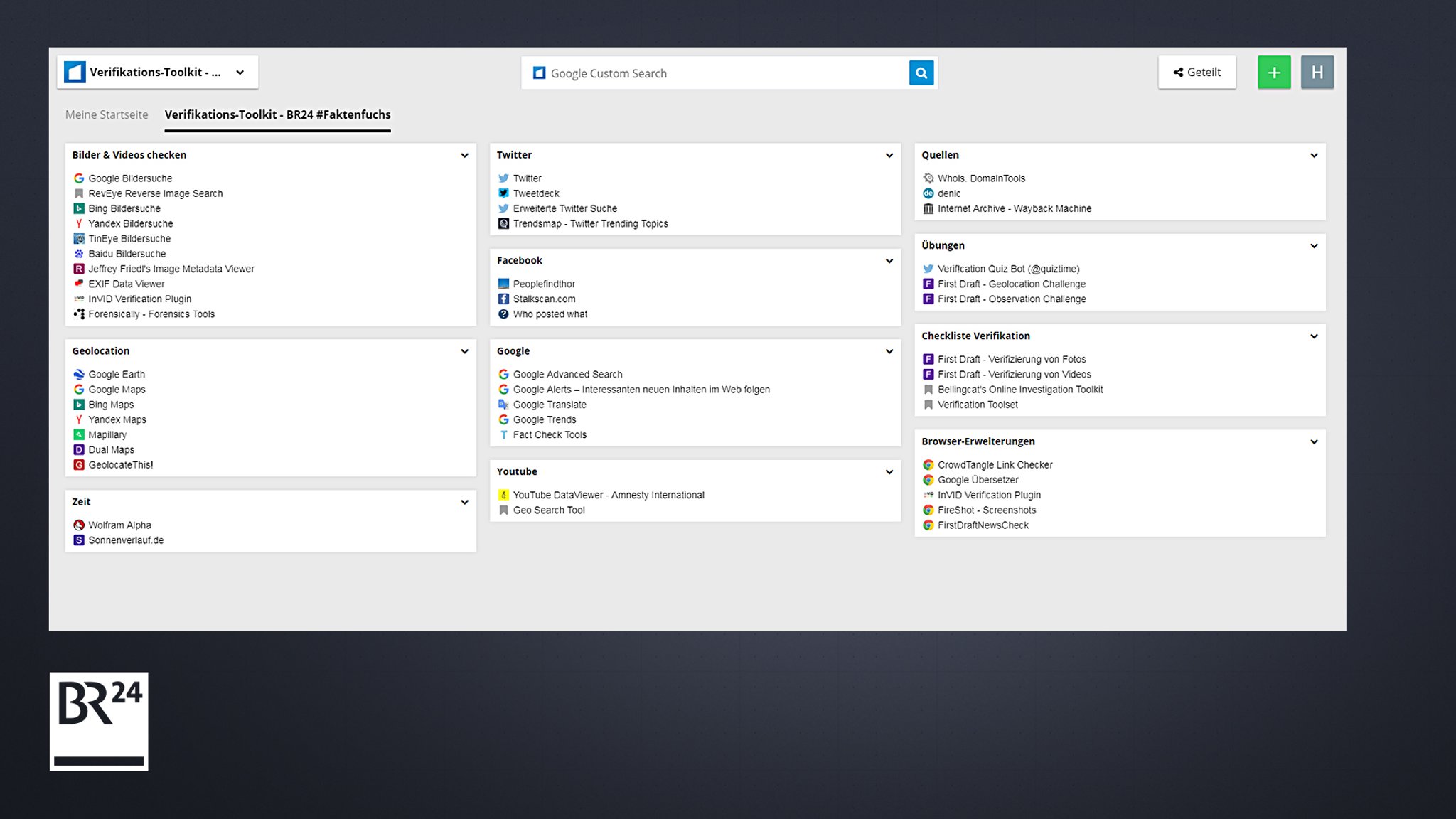
Task: Click the green plus add button
Action: click(1274, 72)
